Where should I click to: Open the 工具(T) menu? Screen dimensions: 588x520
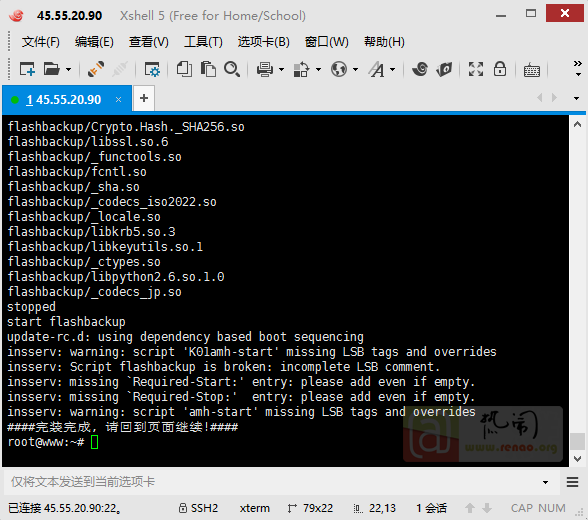pyautogui.click(x=203, y=42)
